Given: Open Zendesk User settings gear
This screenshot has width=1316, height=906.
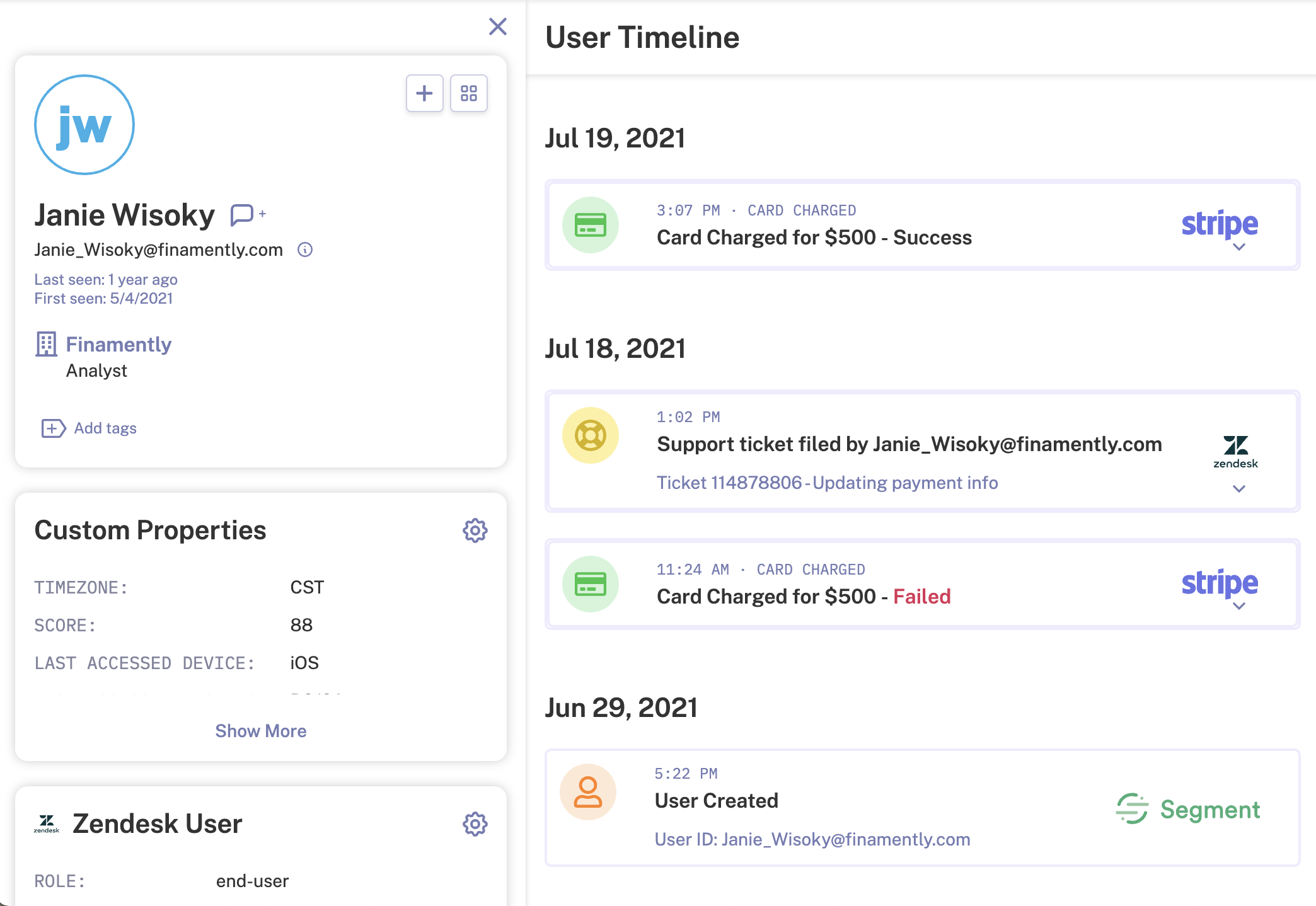Looking at the screenshot, I should coord(475,824).
